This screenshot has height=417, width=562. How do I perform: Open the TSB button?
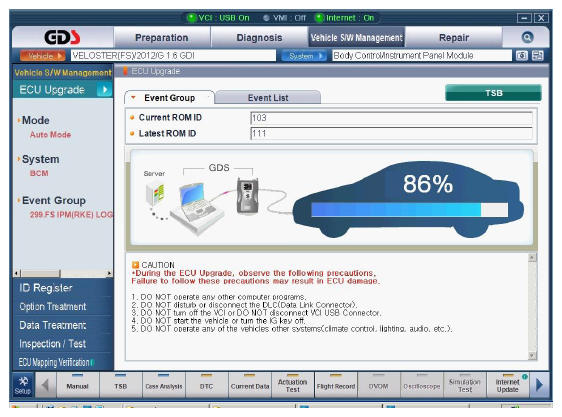coord(494,93)
